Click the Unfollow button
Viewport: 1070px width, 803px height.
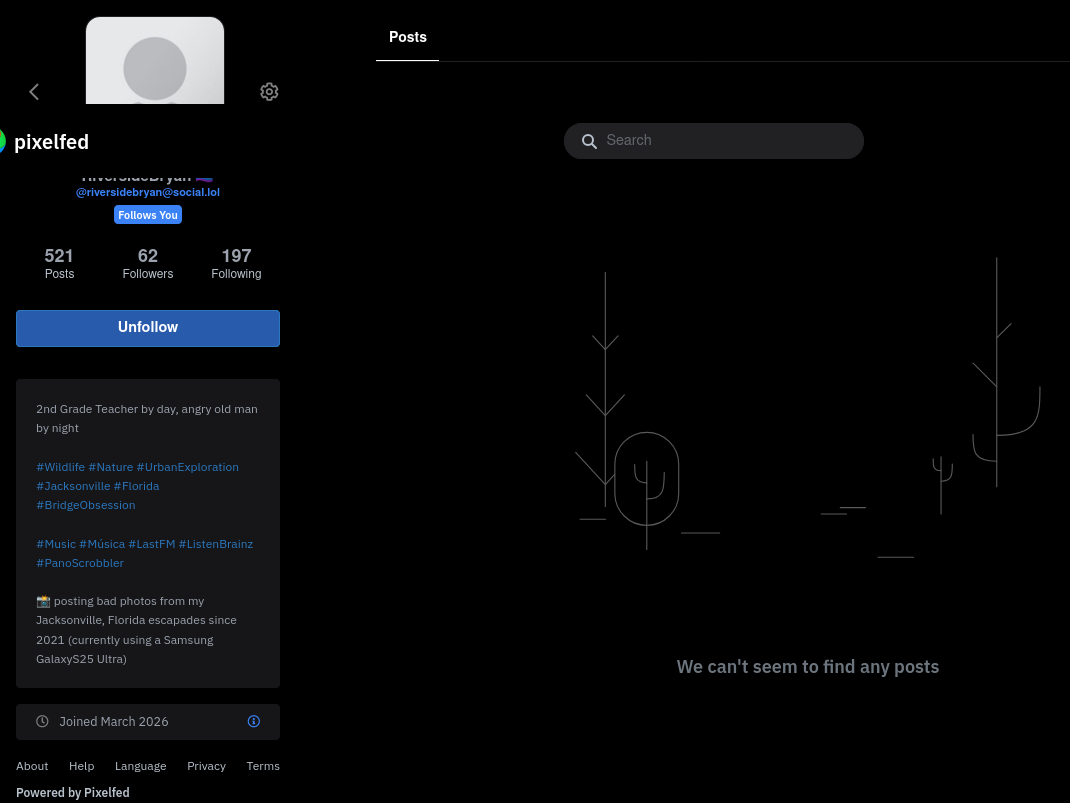(147, 328)
